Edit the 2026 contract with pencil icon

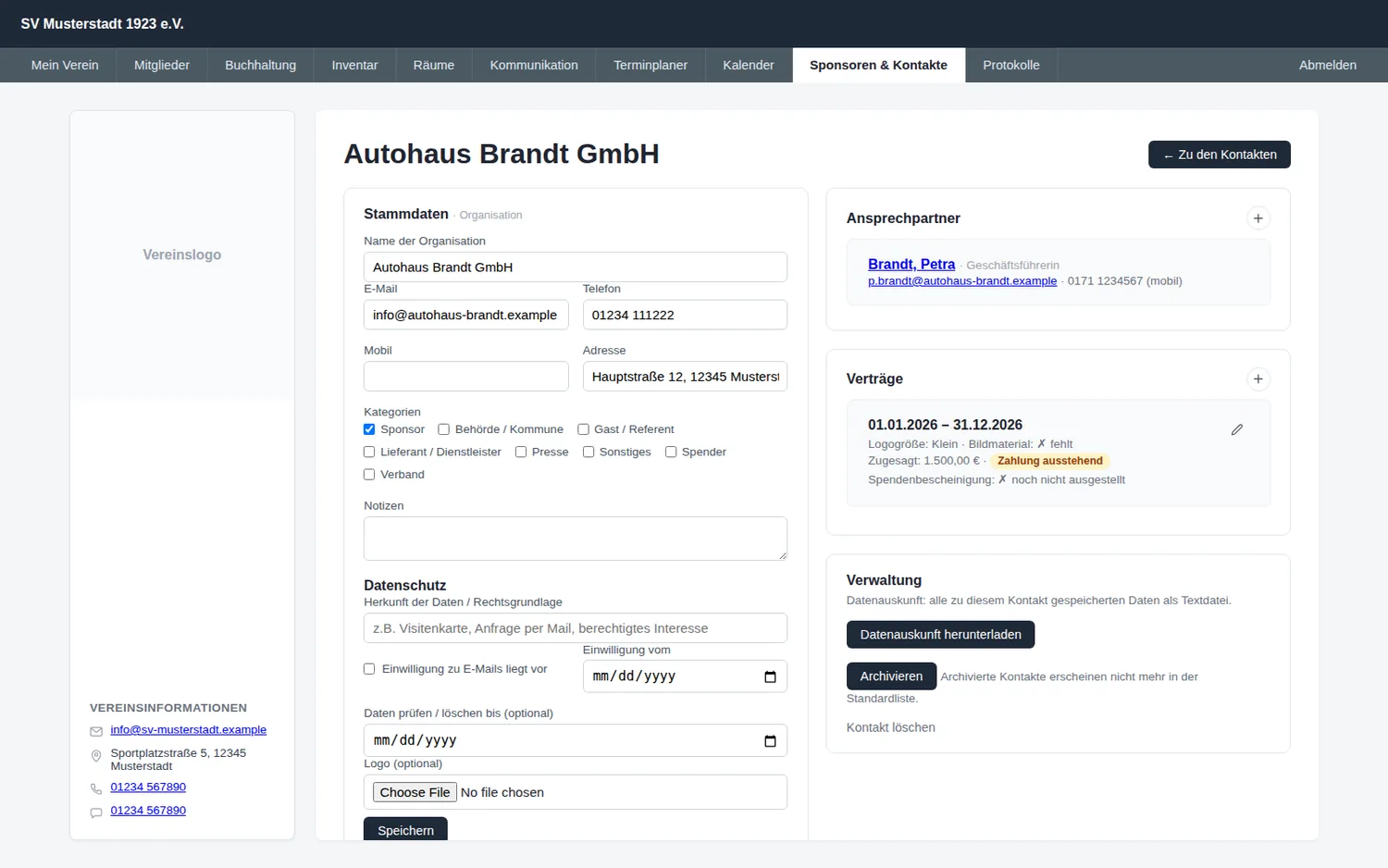(1236, 429)
